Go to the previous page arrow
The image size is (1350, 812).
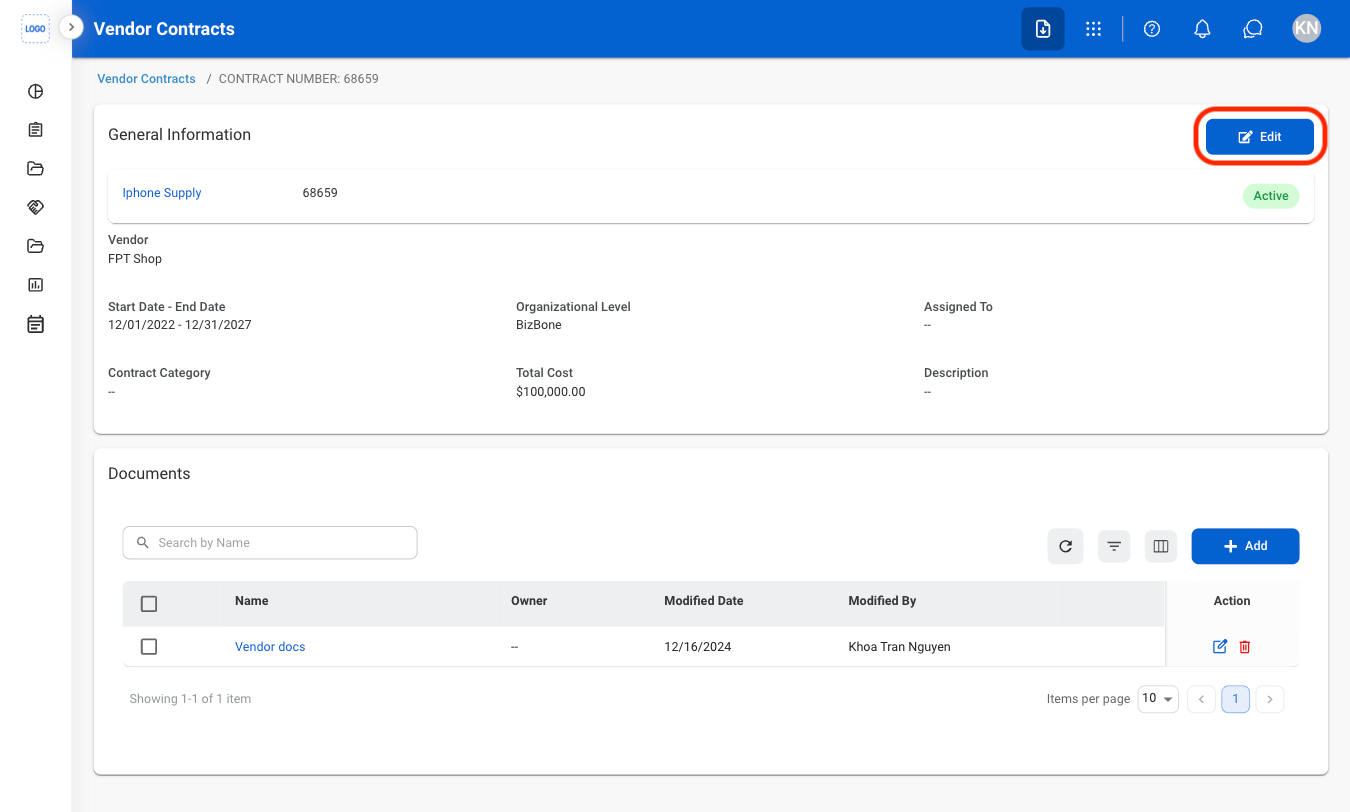coord(1201,699)
